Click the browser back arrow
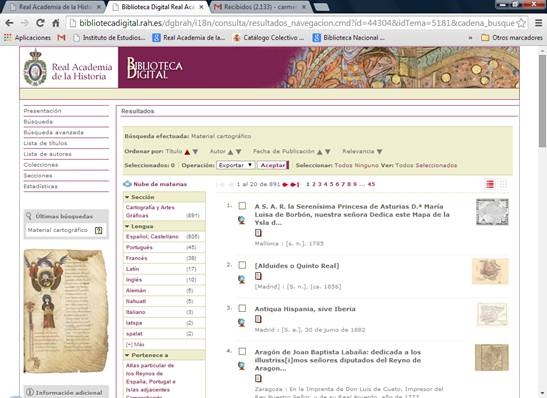 (9, 23)
